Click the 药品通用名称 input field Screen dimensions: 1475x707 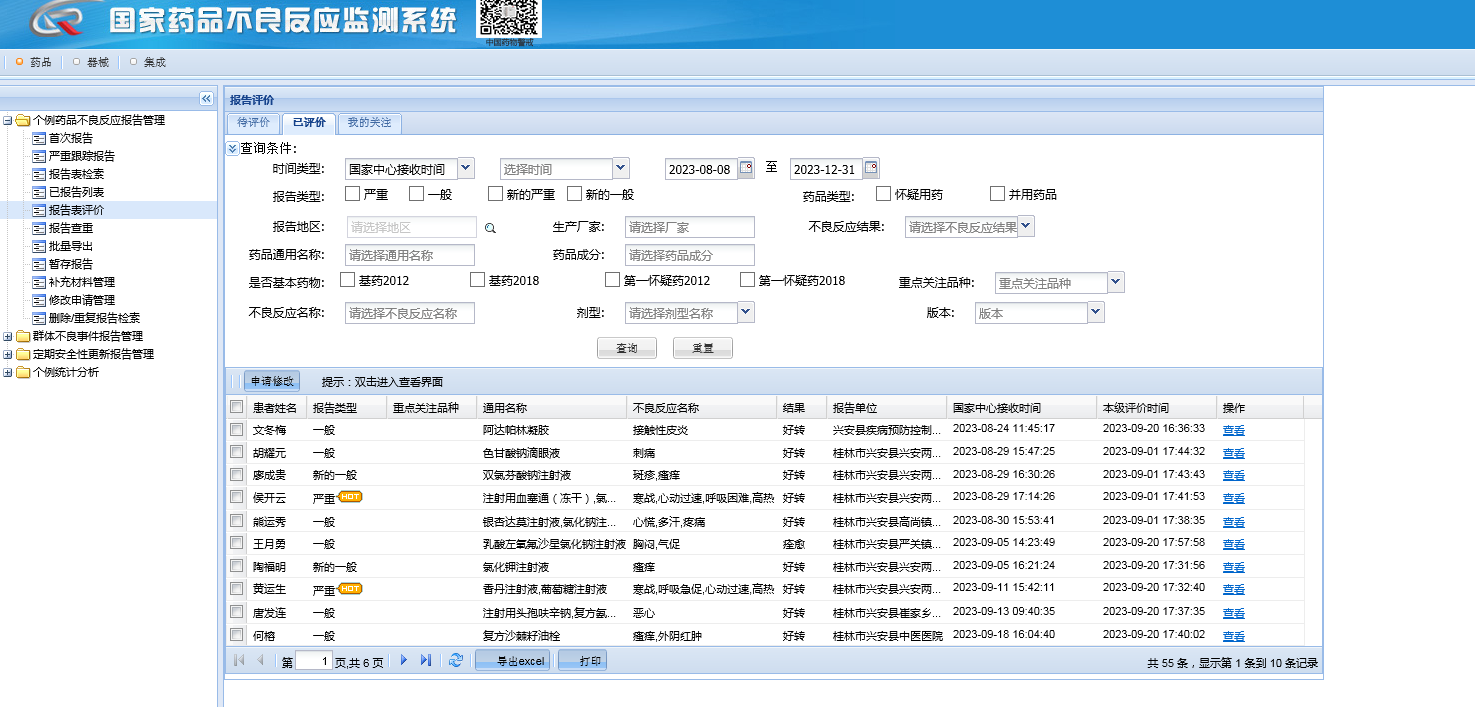(410, 255)
